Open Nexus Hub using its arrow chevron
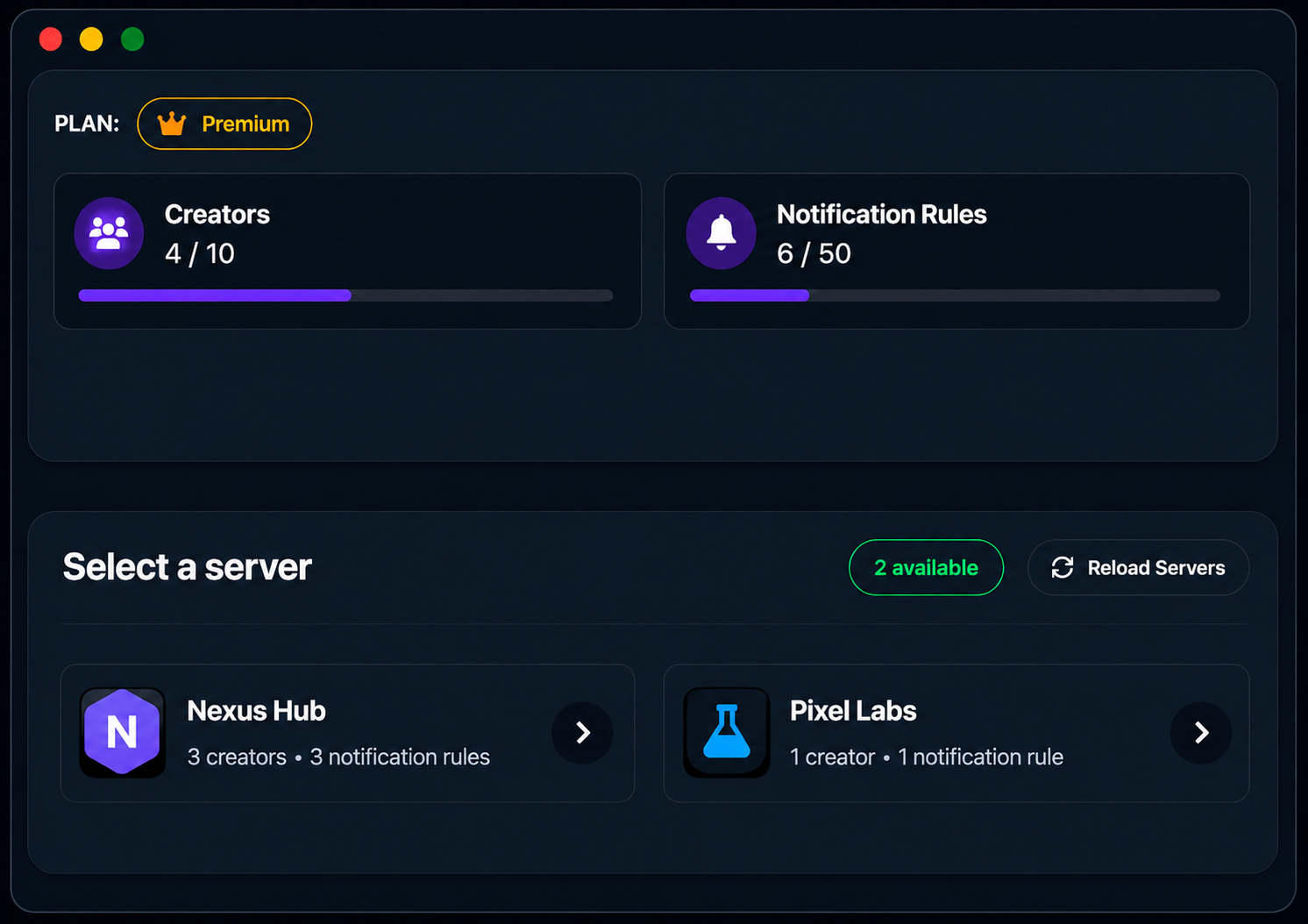Image resolution: width=1308 pixels, height=924 pixels. coord(582,733)
